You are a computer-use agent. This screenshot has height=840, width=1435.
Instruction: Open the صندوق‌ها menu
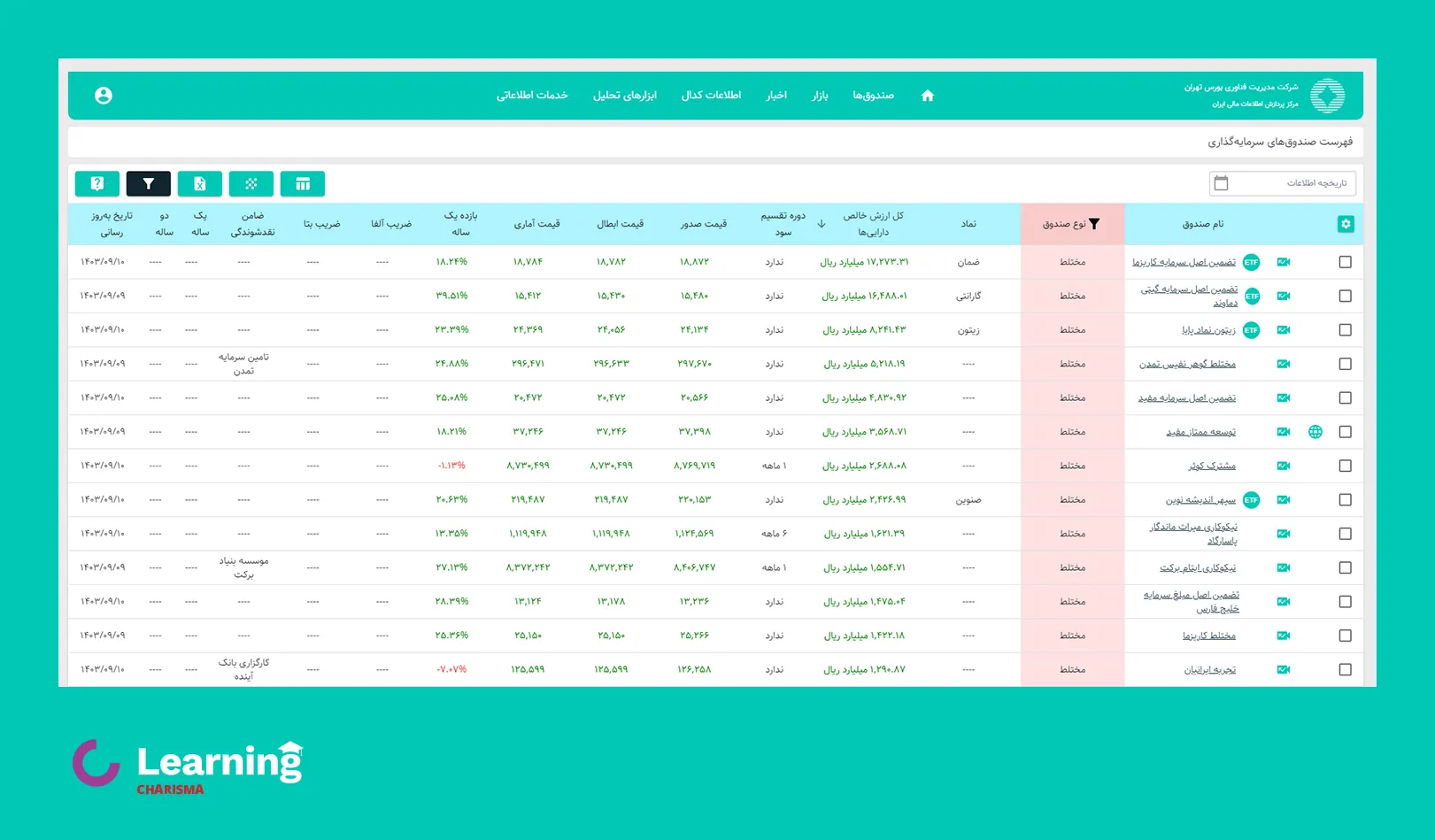pos(873,96)
